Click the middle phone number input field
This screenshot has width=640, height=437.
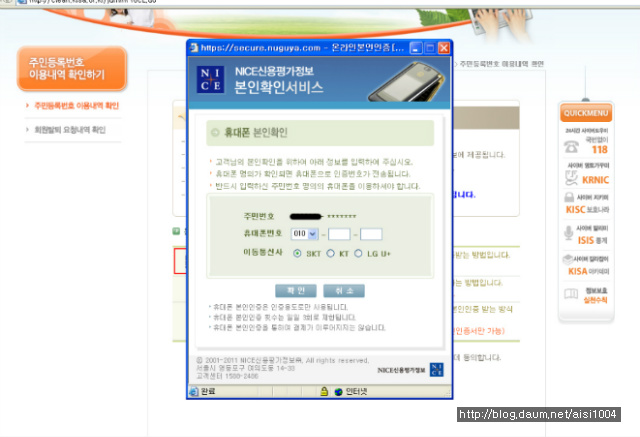click(x=339, y=234)
